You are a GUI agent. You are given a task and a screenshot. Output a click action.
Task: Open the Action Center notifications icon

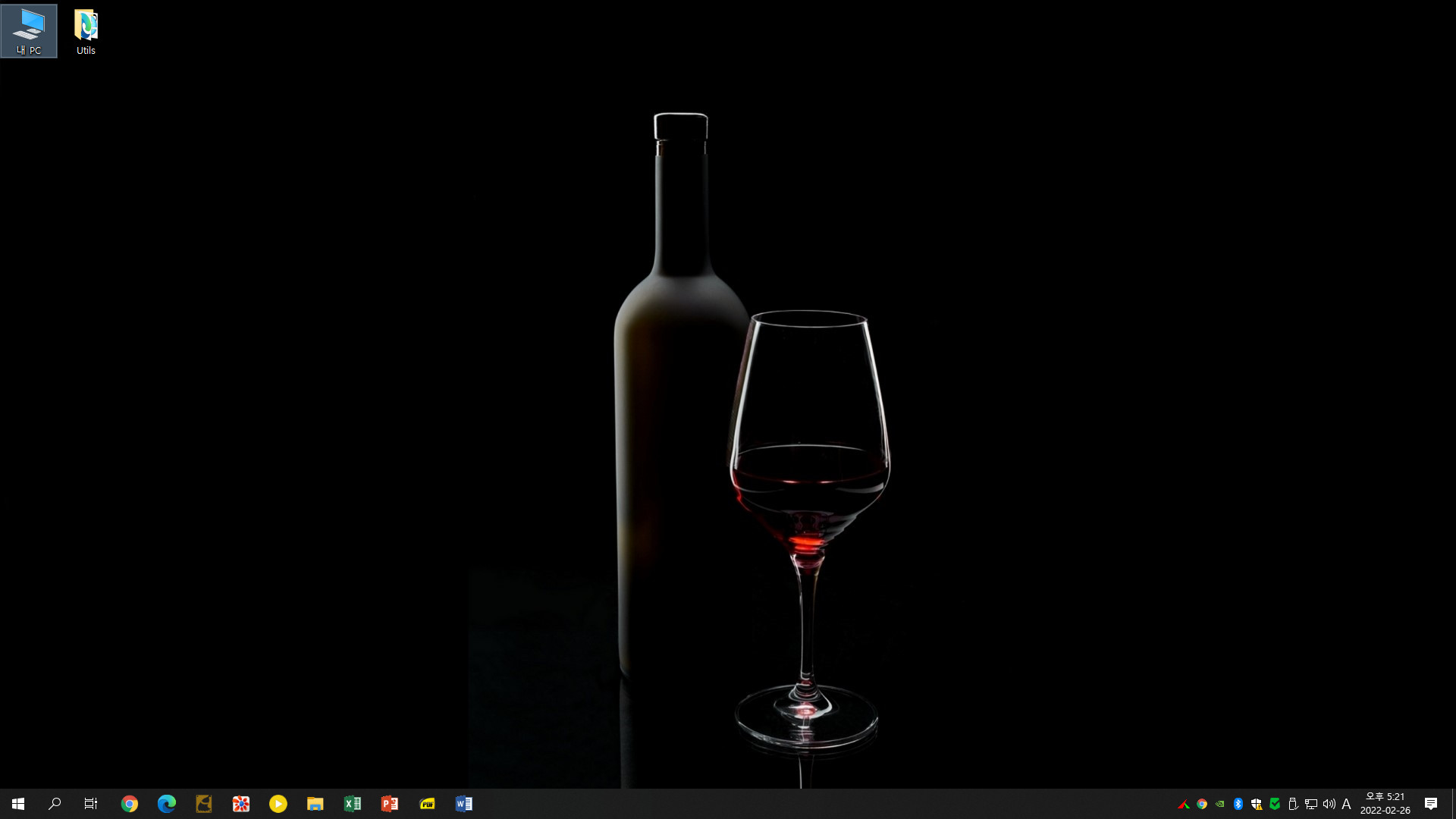[1431, 804]
